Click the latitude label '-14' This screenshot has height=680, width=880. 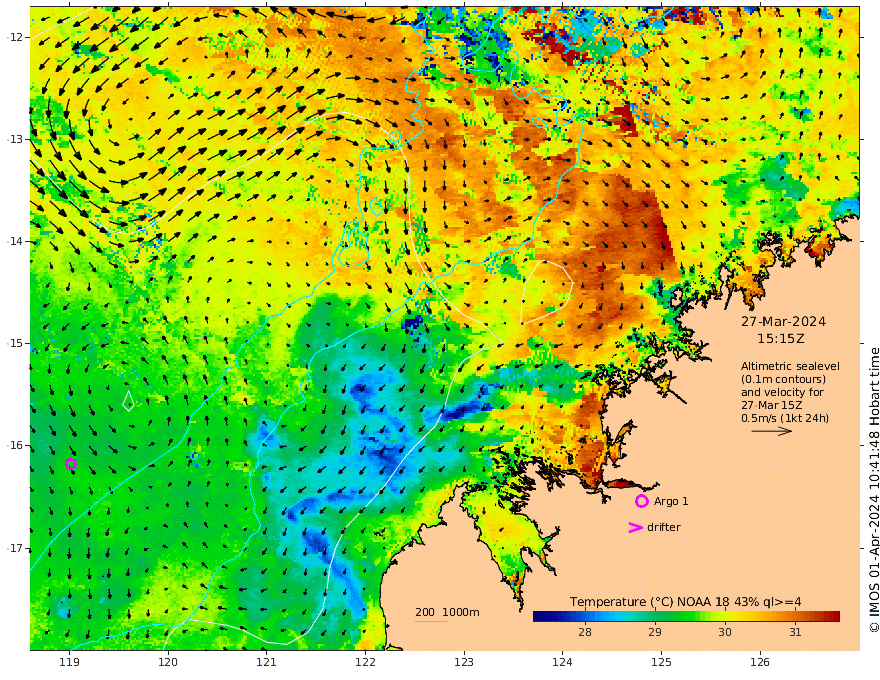[x=15, y=241]
